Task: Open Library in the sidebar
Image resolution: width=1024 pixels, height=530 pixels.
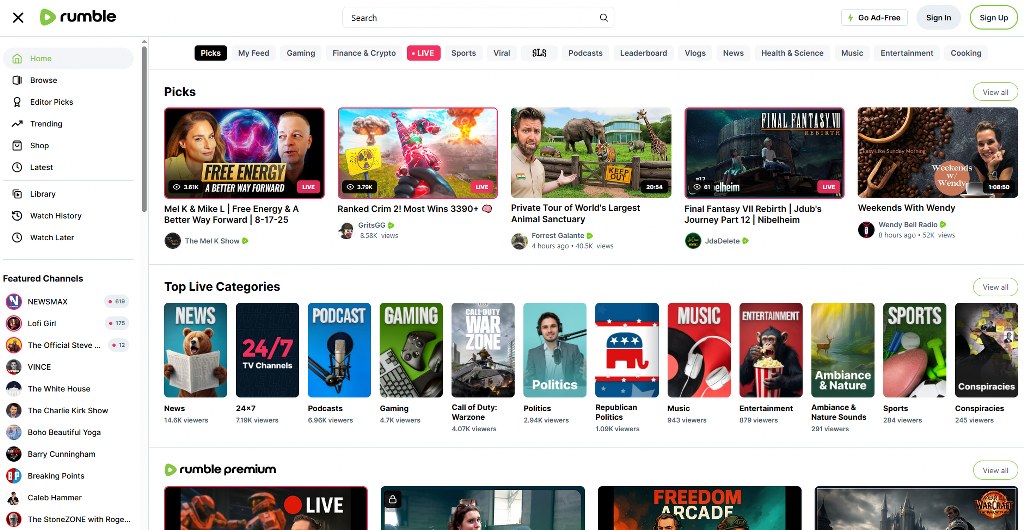Action: click(69, 194)
